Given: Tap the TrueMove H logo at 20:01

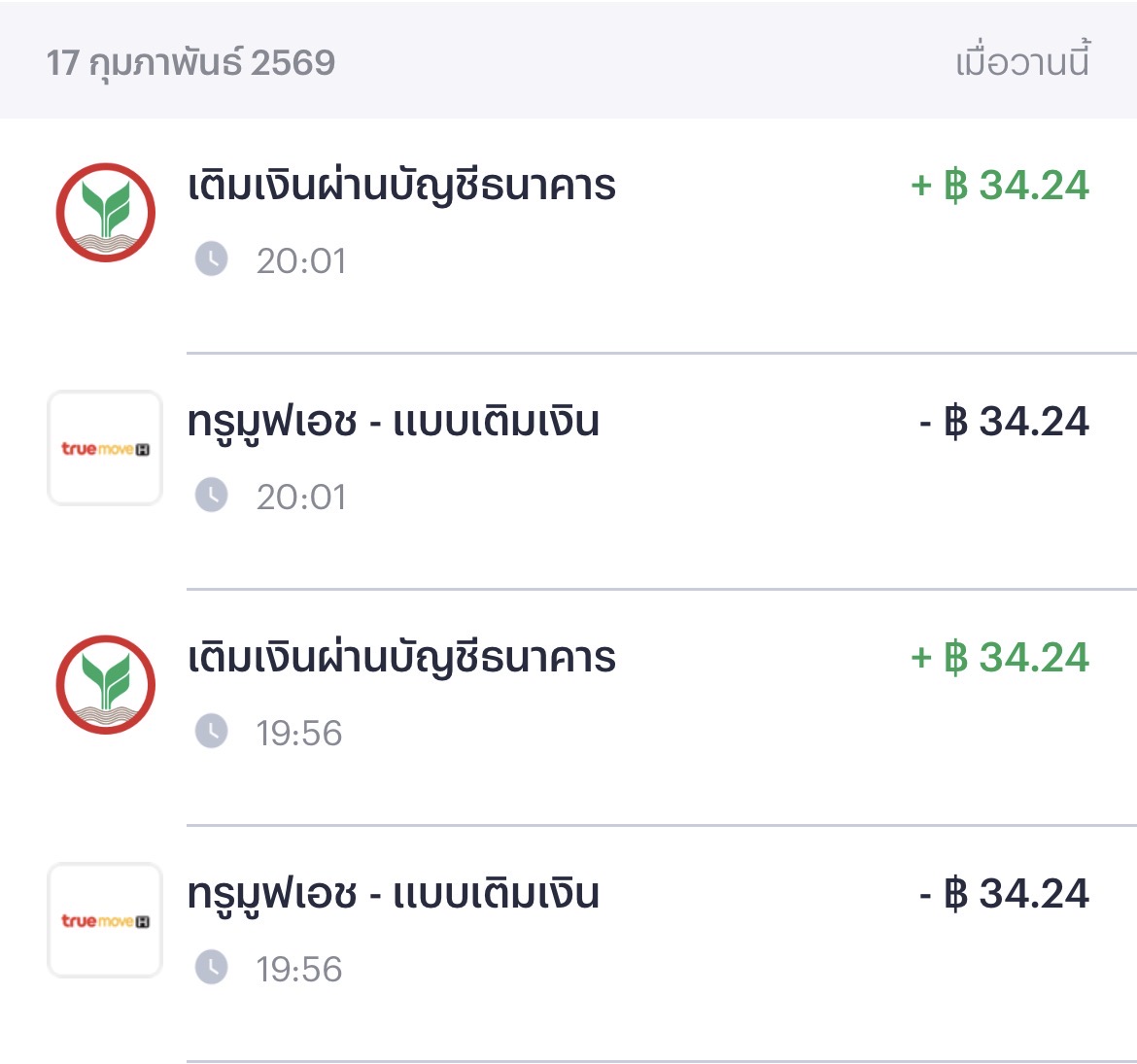Looking at the screenshot, I should click(105, 448).
